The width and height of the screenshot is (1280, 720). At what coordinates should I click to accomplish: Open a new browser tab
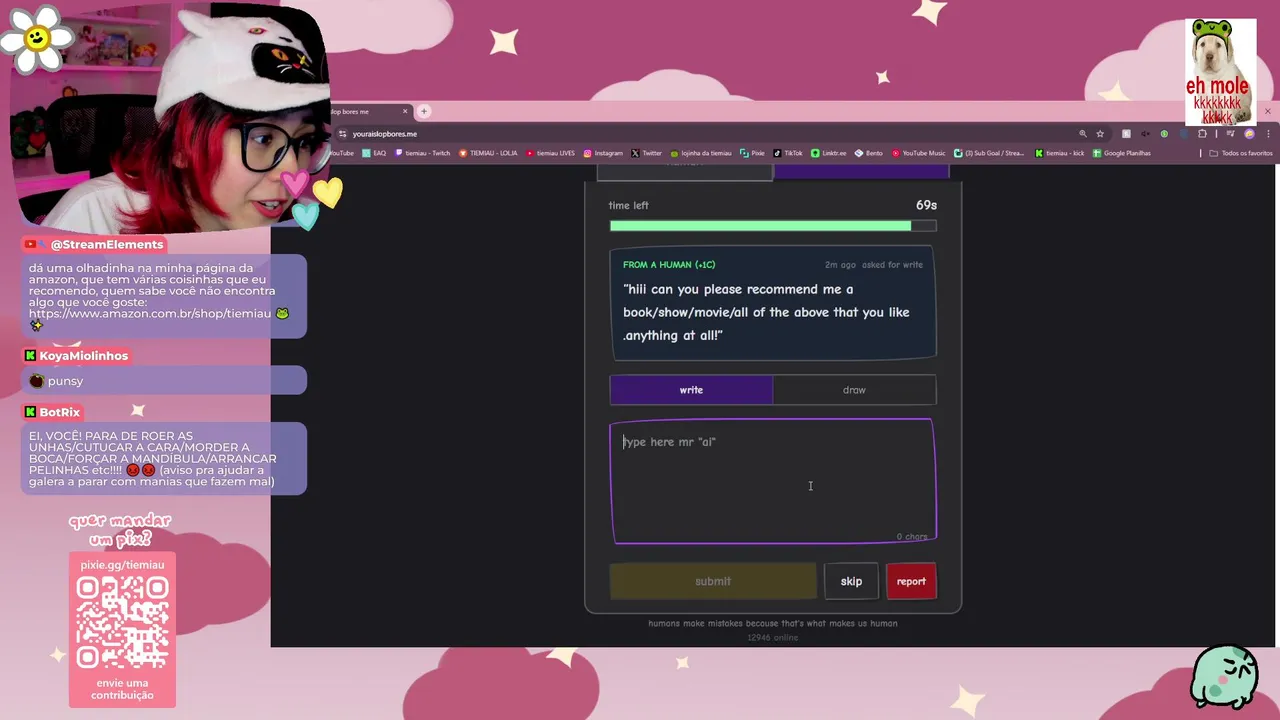point(424,111)
